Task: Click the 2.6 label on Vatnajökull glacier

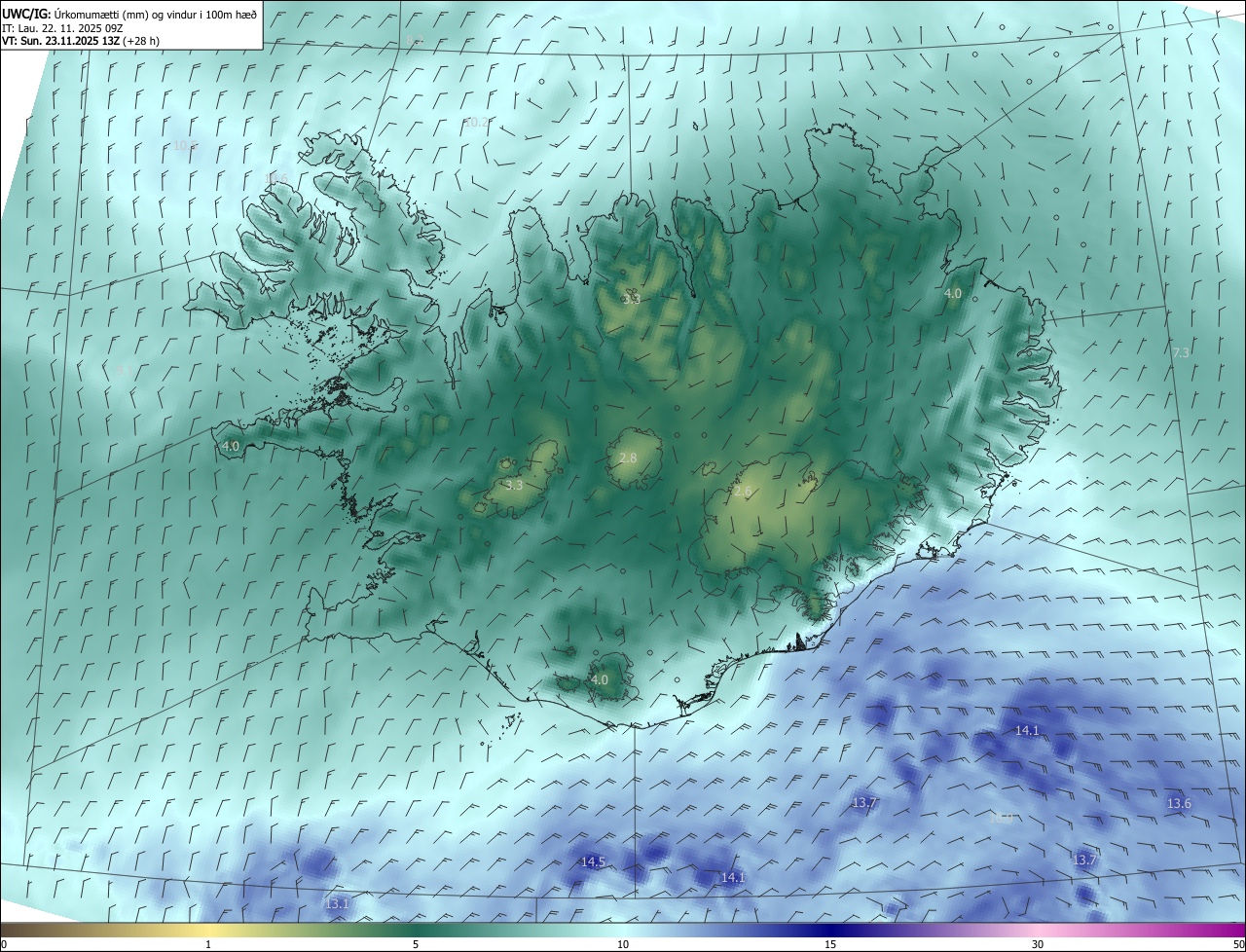Action: click(742, 492)
